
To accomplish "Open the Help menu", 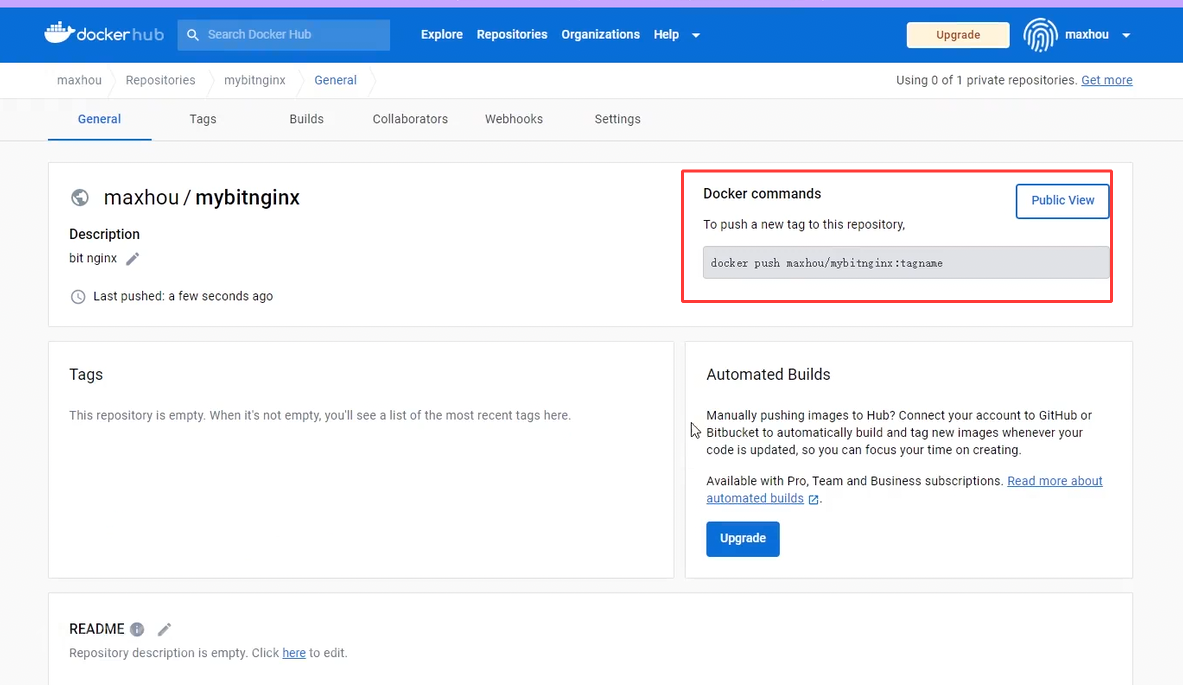I will click(666, 35).
